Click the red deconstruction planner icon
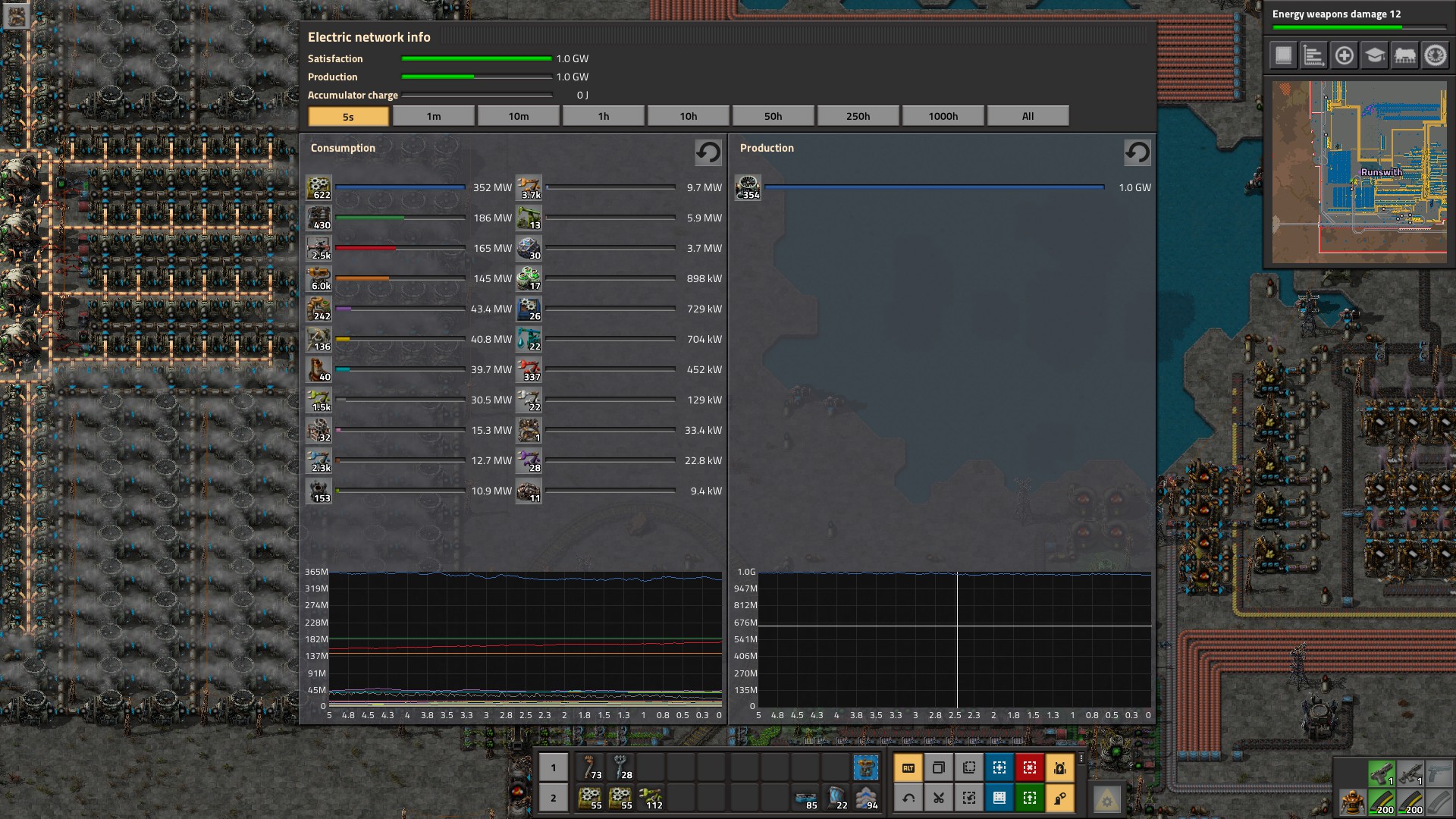1456x819 pixels. (x=1029, y=767)
